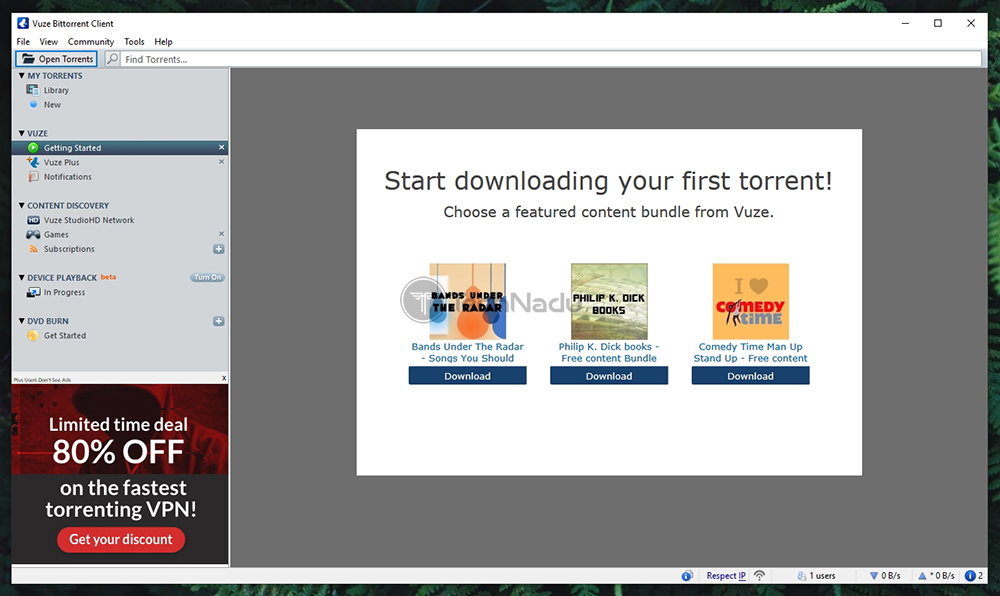This screenshot has height=596, width=1000.
Task: Click the download speed down-arrow icon
Action: [874, 576]
